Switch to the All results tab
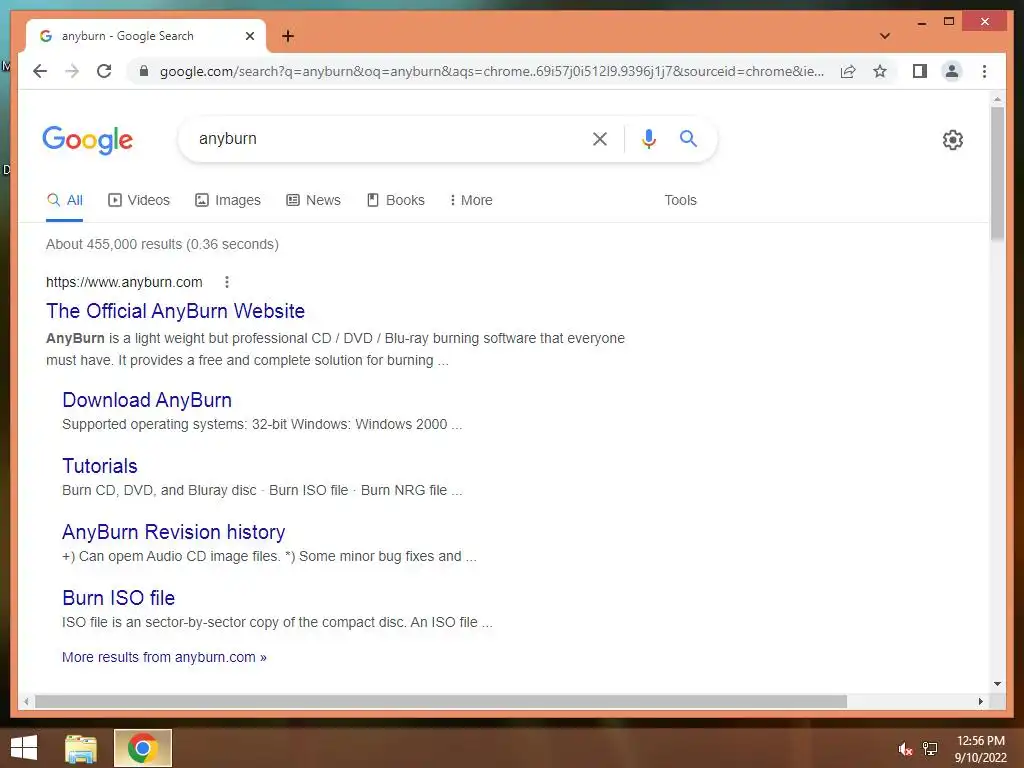This screenshot has height=768, width=1024. point(65,200)
